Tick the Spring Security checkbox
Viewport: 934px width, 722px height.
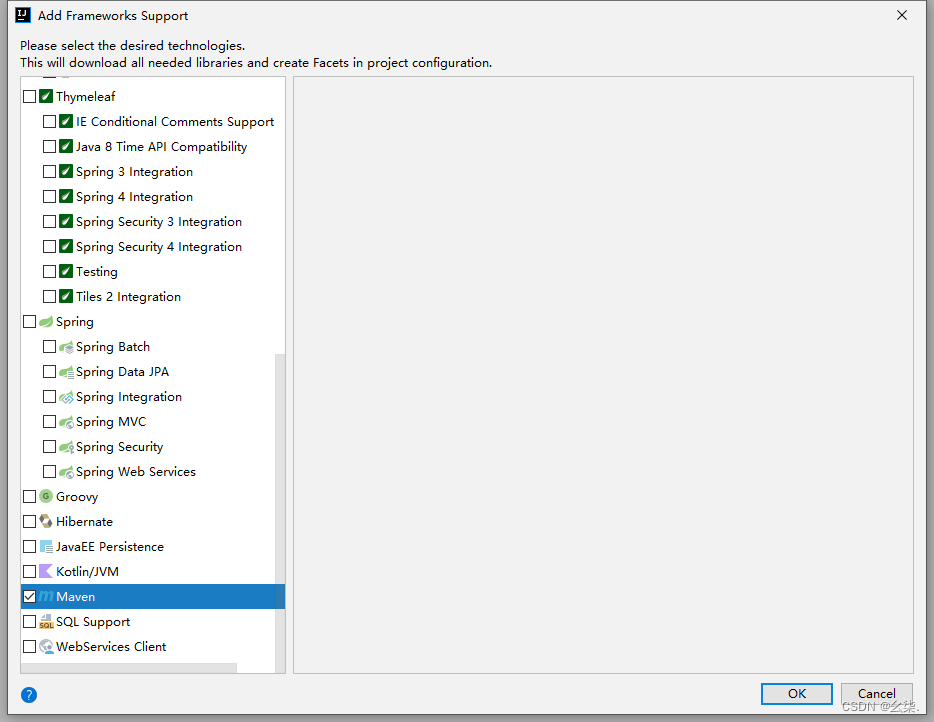coord(49,447)
